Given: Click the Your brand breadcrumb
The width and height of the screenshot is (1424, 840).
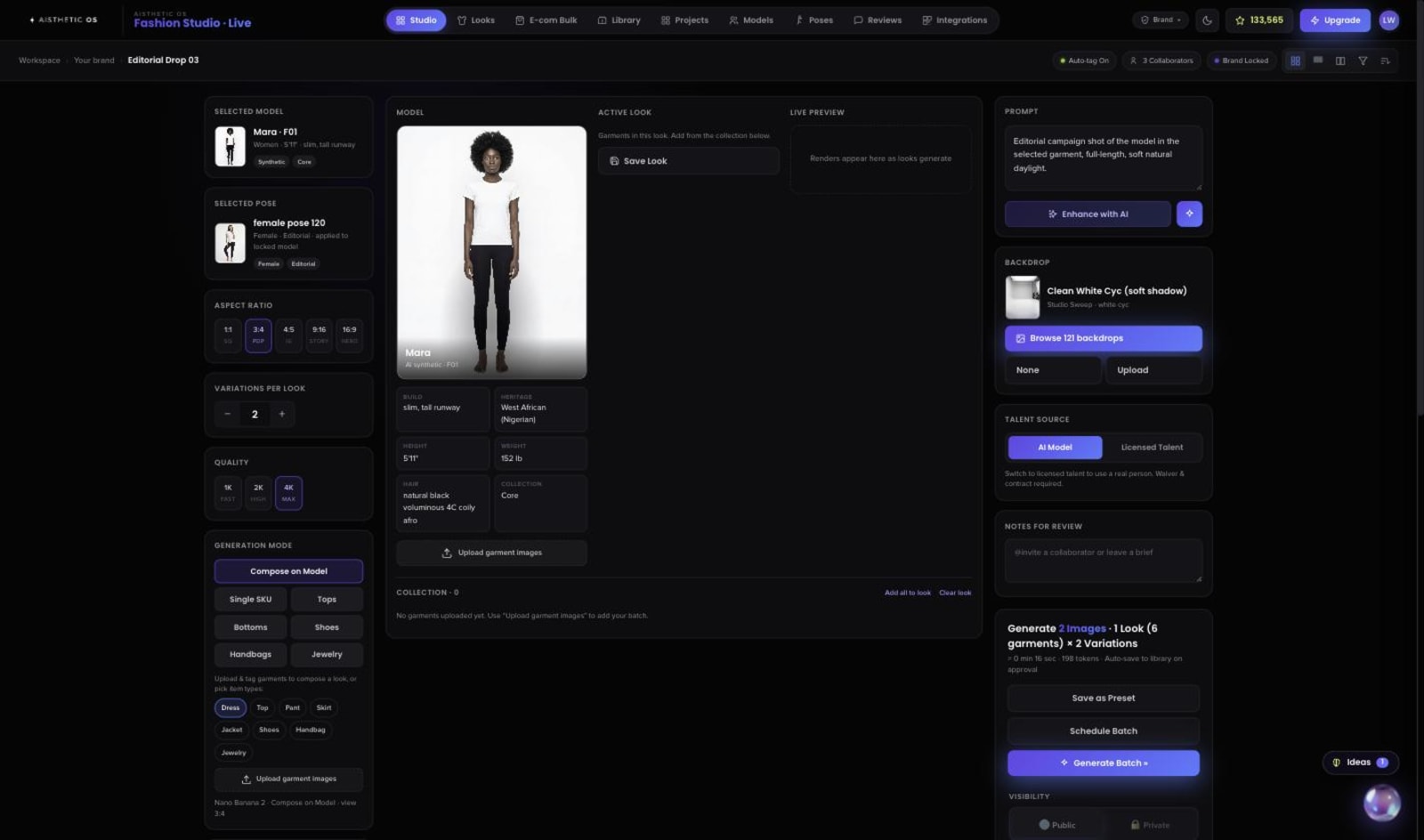Looking at the screenshot, I should (94, 61).
